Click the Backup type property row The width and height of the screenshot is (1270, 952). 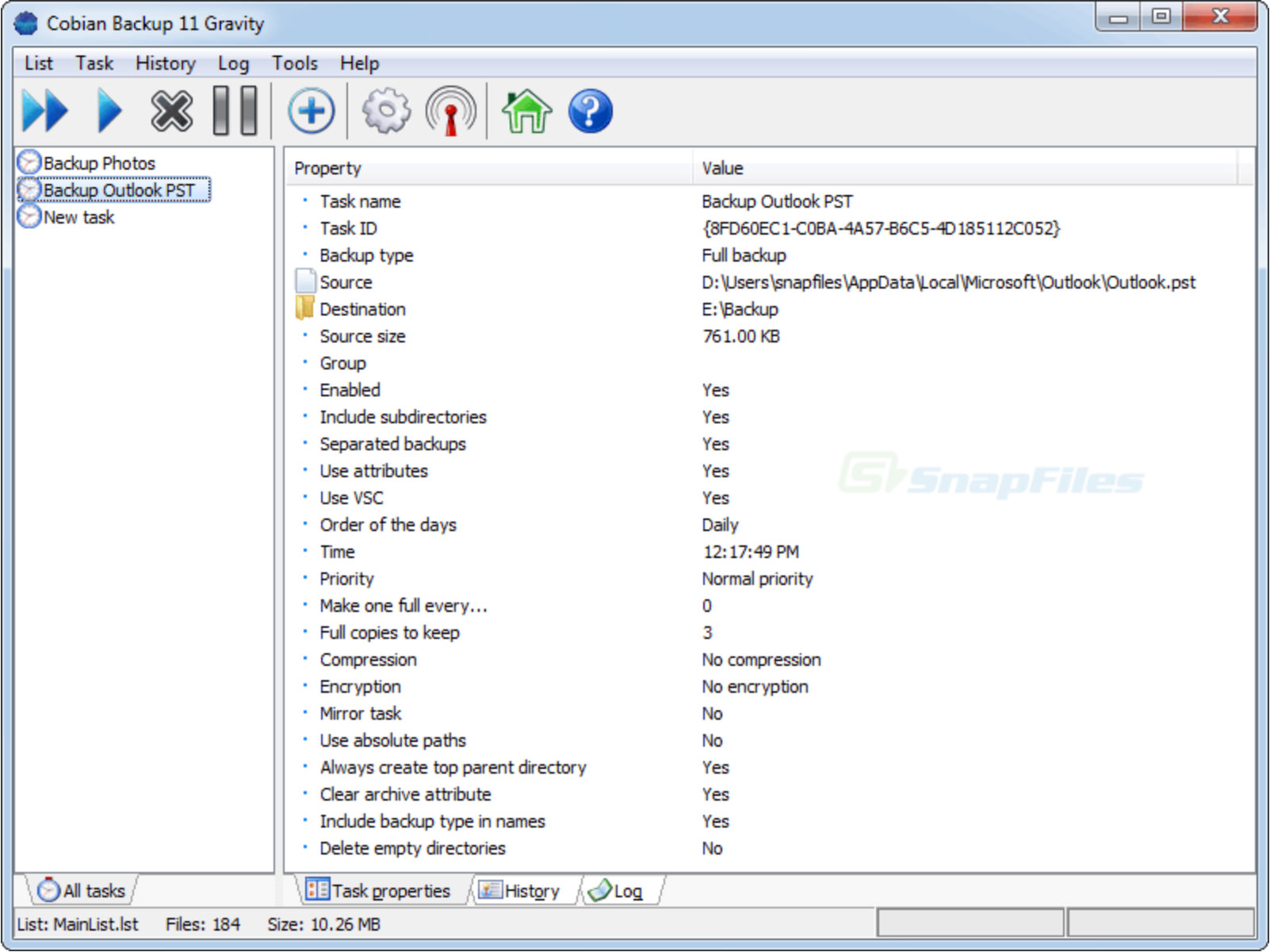(366, 255)
